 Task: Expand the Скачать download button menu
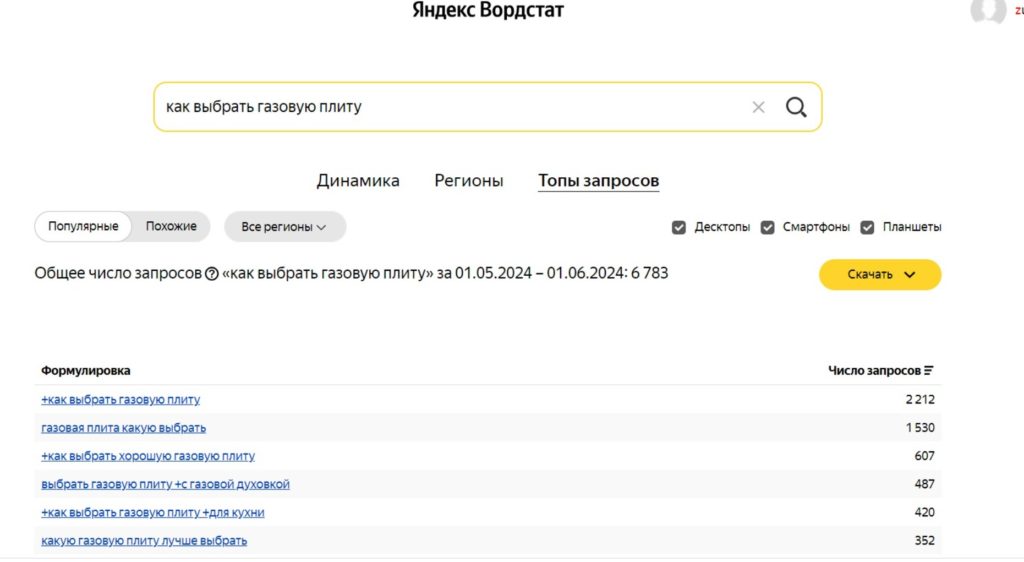point(880,275)
